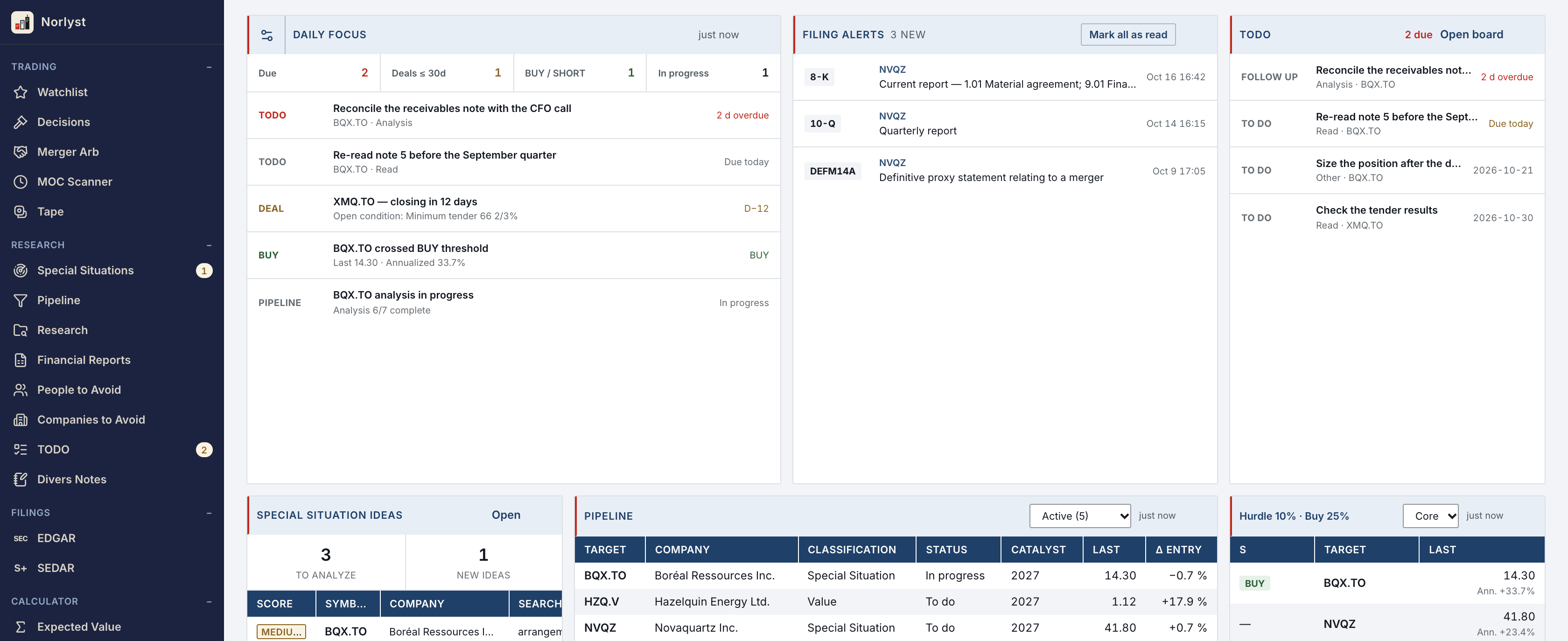1568x641 pixels.
Task: Click the NEW IDEAS count tile
Action: point(483,563)
